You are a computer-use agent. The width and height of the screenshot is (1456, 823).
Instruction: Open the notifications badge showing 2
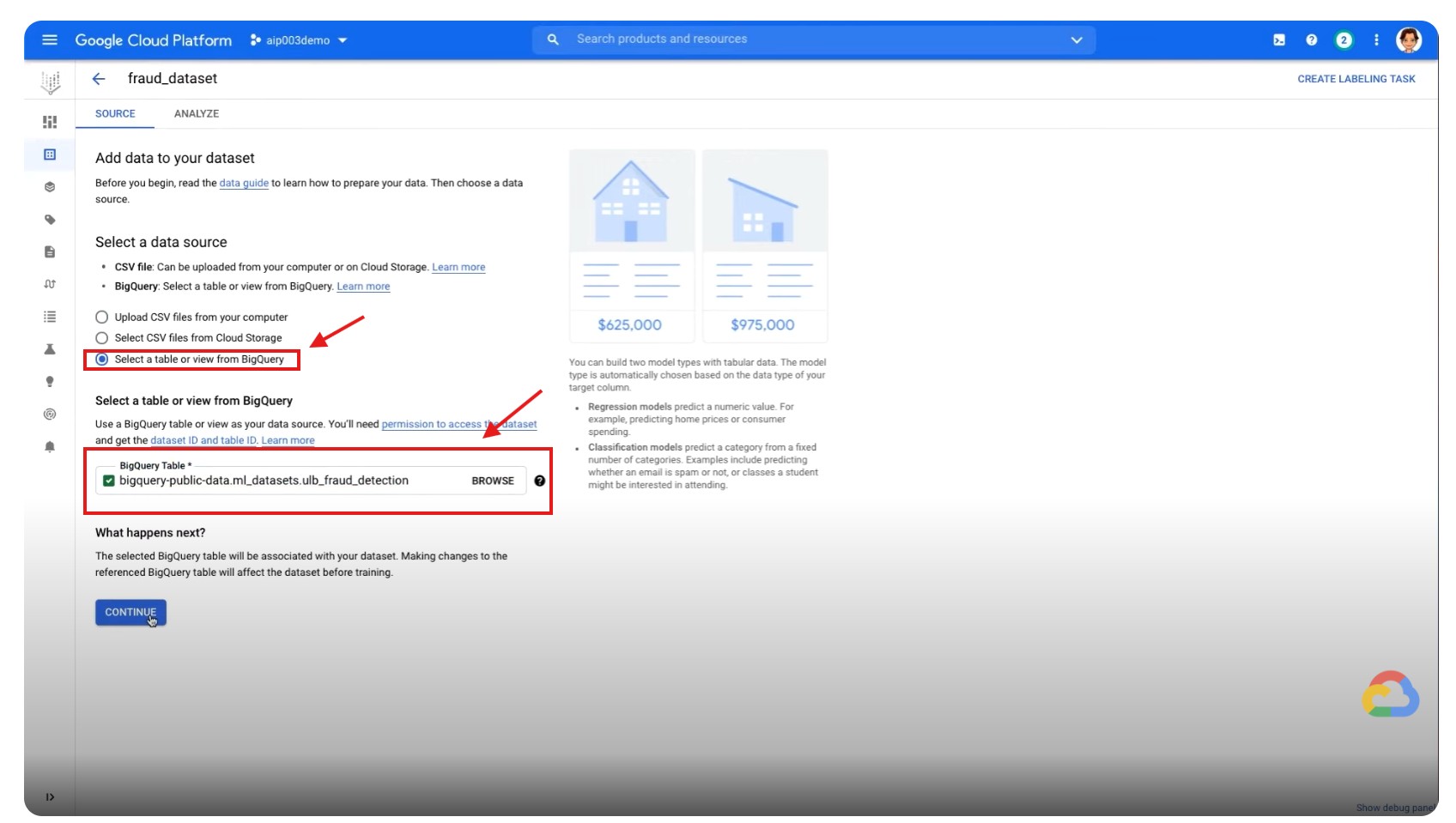click(x=1344, y=40)
